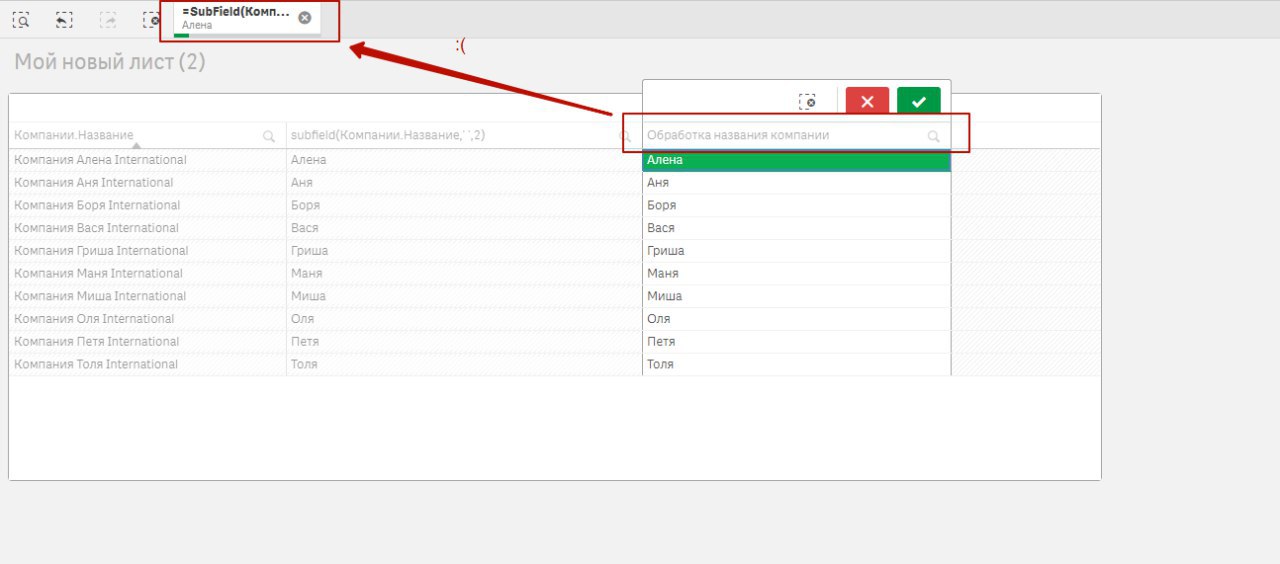The width and height of the screenshot is (1280, 564).
Task: Cancel selection with red X button
Action: point(867,102)
